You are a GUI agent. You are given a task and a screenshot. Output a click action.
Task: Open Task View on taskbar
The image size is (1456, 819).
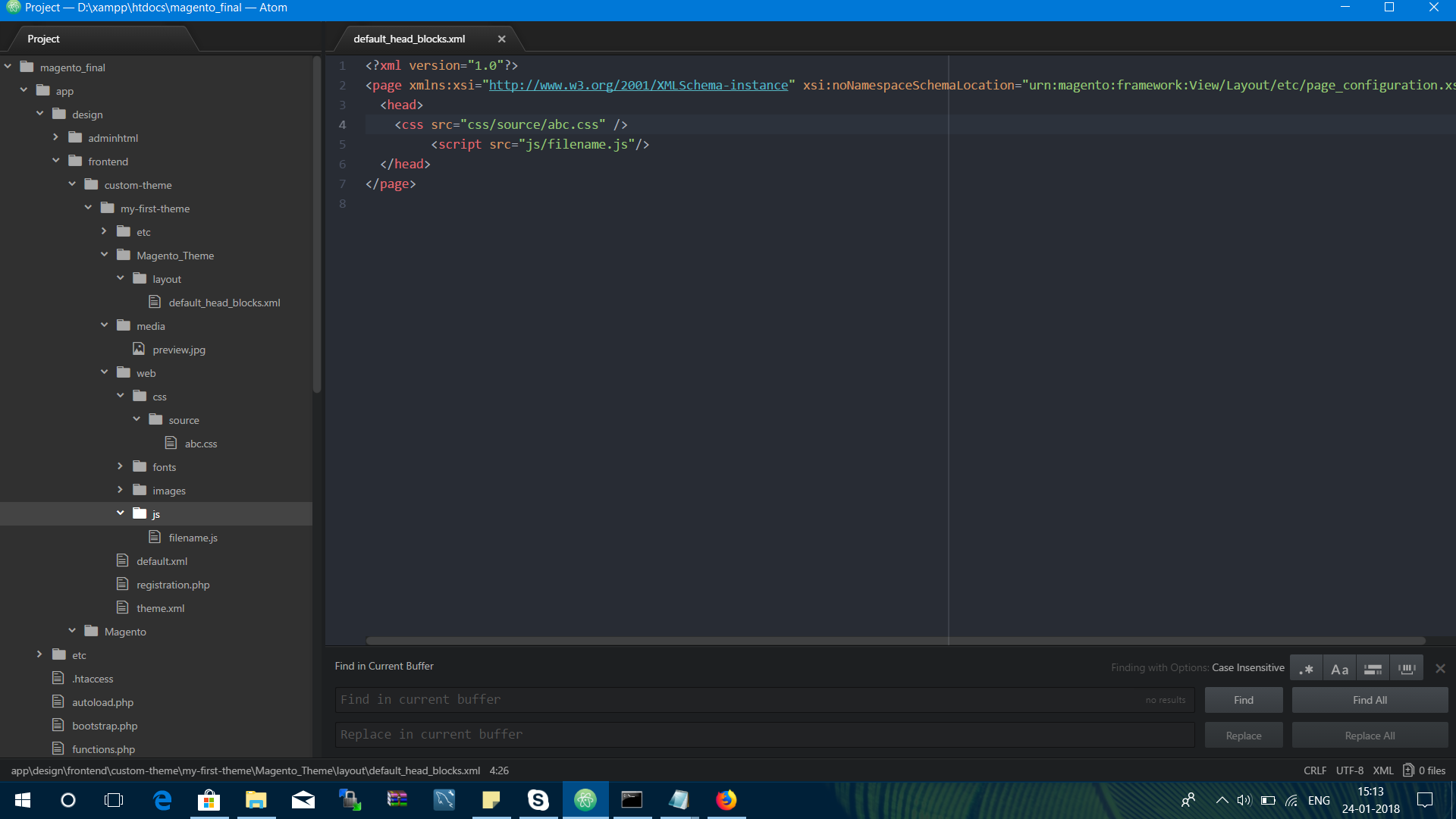pyautogui.click(x=114, y=800)
